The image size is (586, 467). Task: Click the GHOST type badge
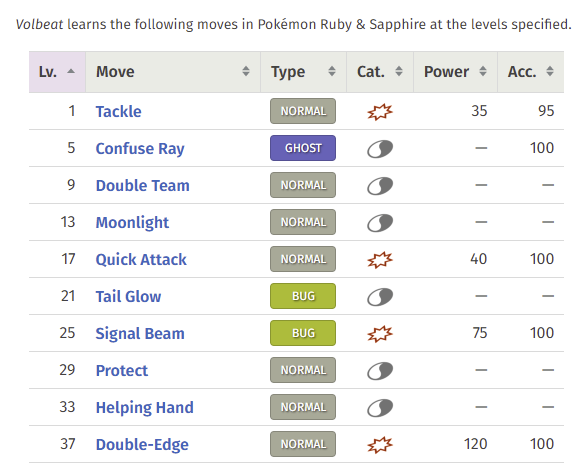303,148
